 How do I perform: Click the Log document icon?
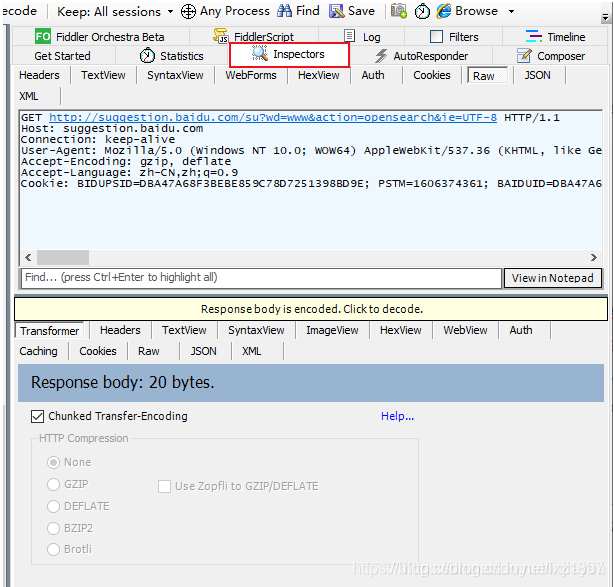coord(349,36)
